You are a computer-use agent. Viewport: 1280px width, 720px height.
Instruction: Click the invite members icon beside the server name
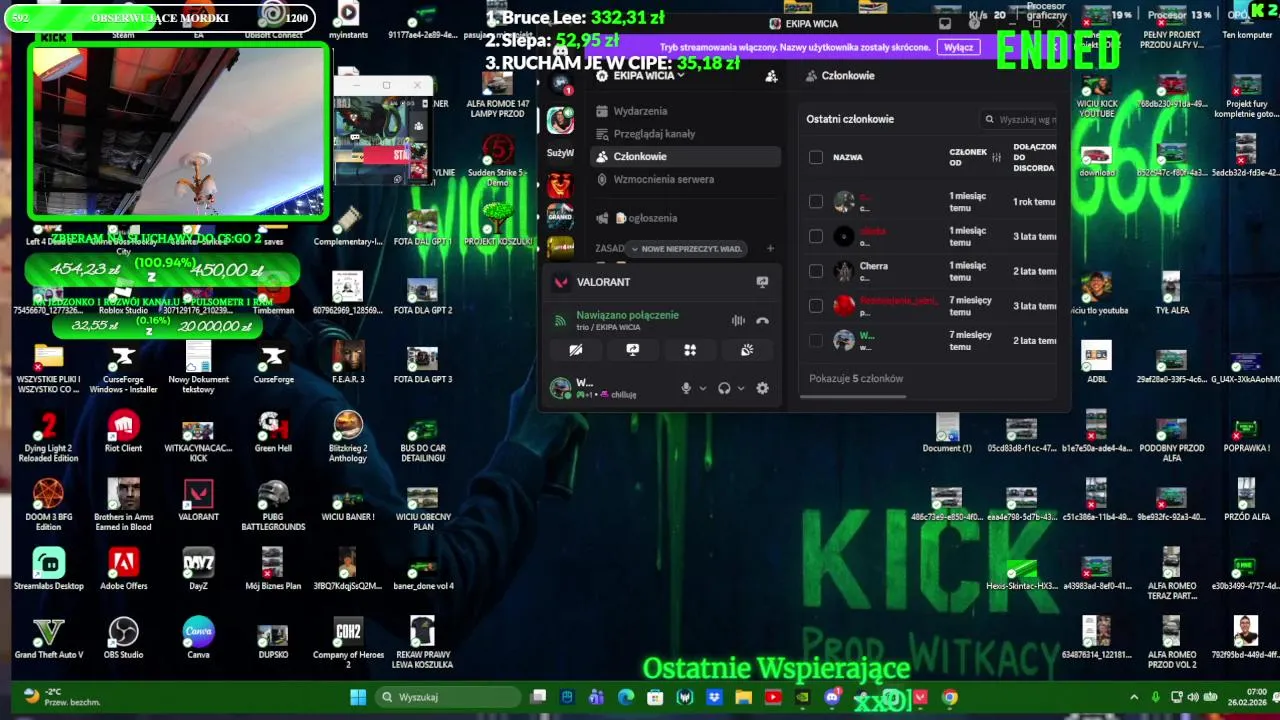(x=771, y=76)
